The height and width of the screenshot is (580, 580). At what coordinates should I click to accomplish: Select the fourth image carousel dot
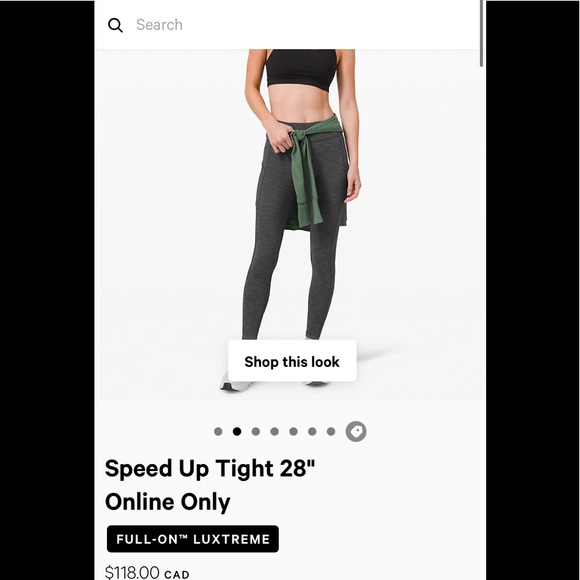click(274, 431)
